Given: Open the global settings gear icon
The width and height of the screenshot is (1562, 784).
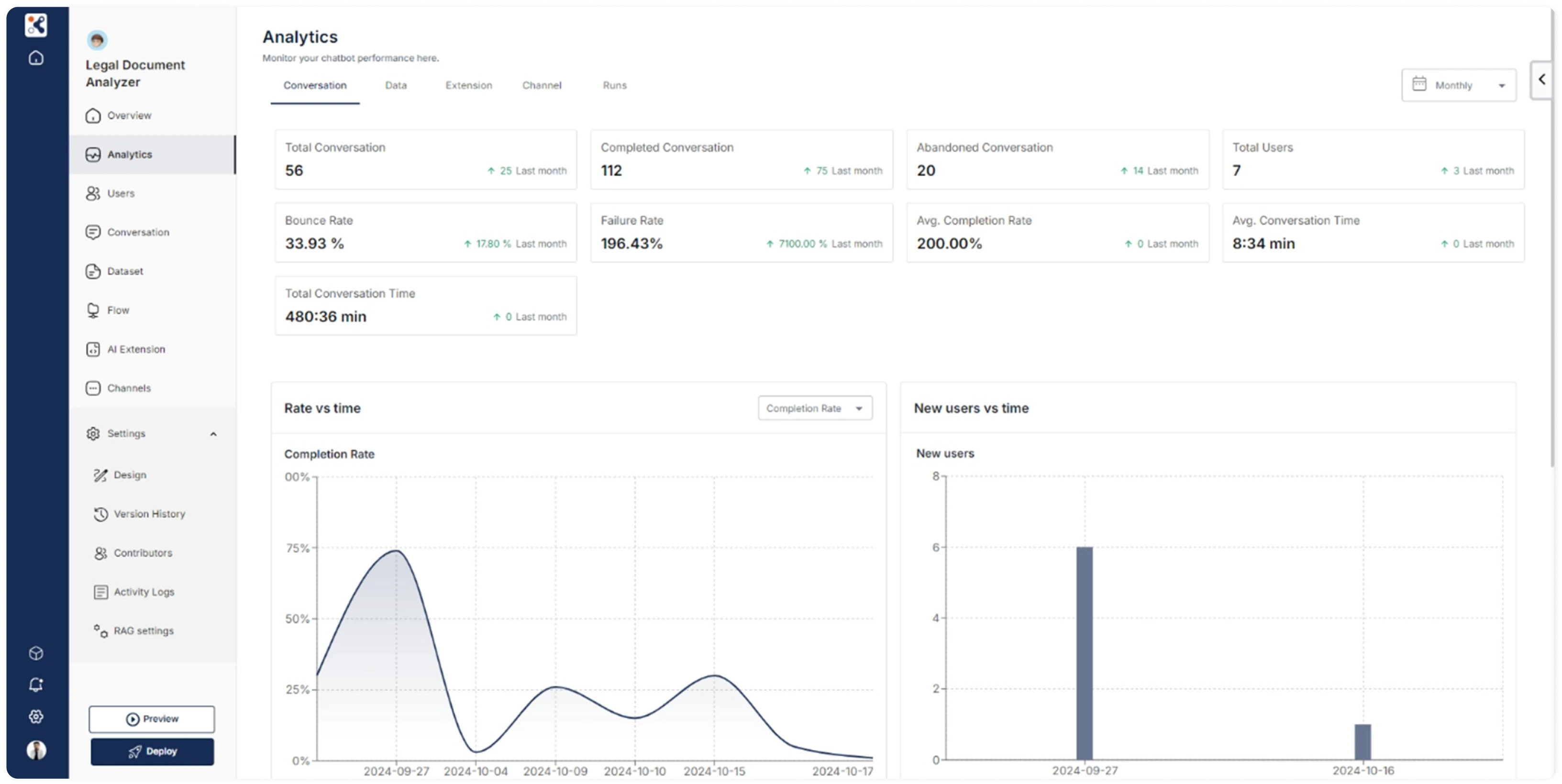Looking at the screenshot, I should point(36,717).
